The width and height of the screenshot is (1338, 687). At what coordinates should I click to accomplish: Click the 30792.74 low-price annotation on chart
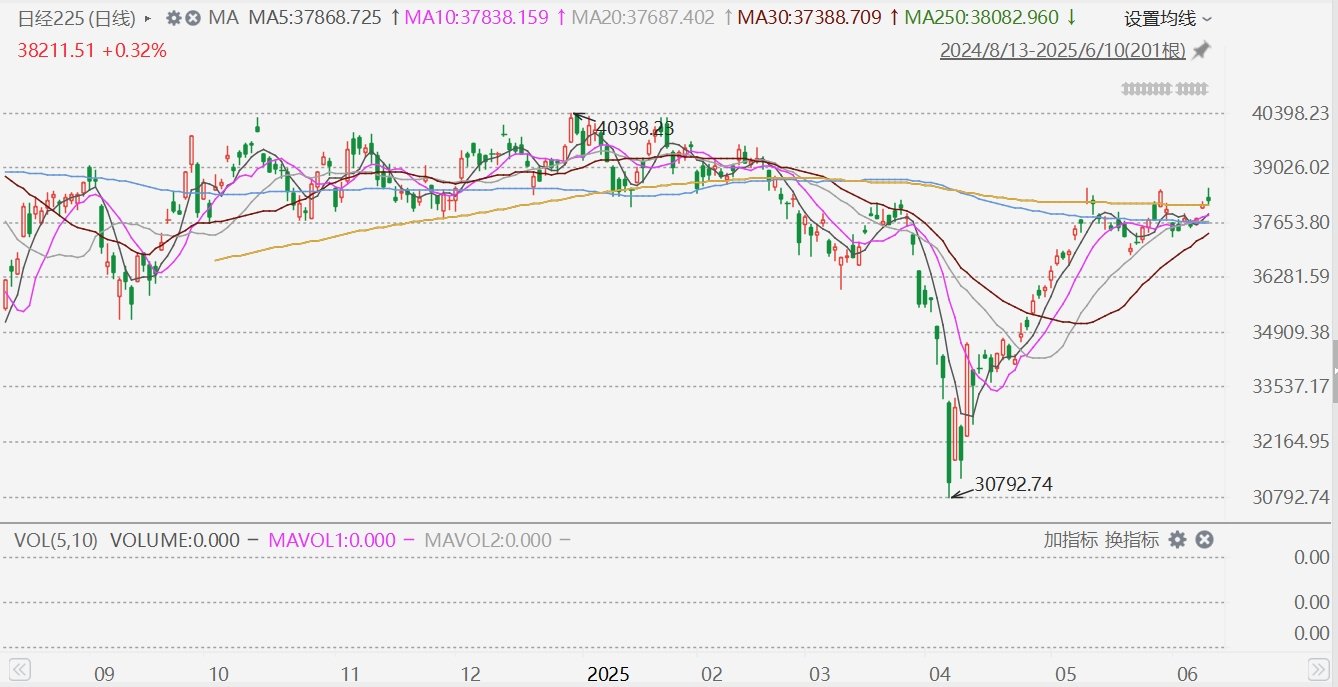1013,484
